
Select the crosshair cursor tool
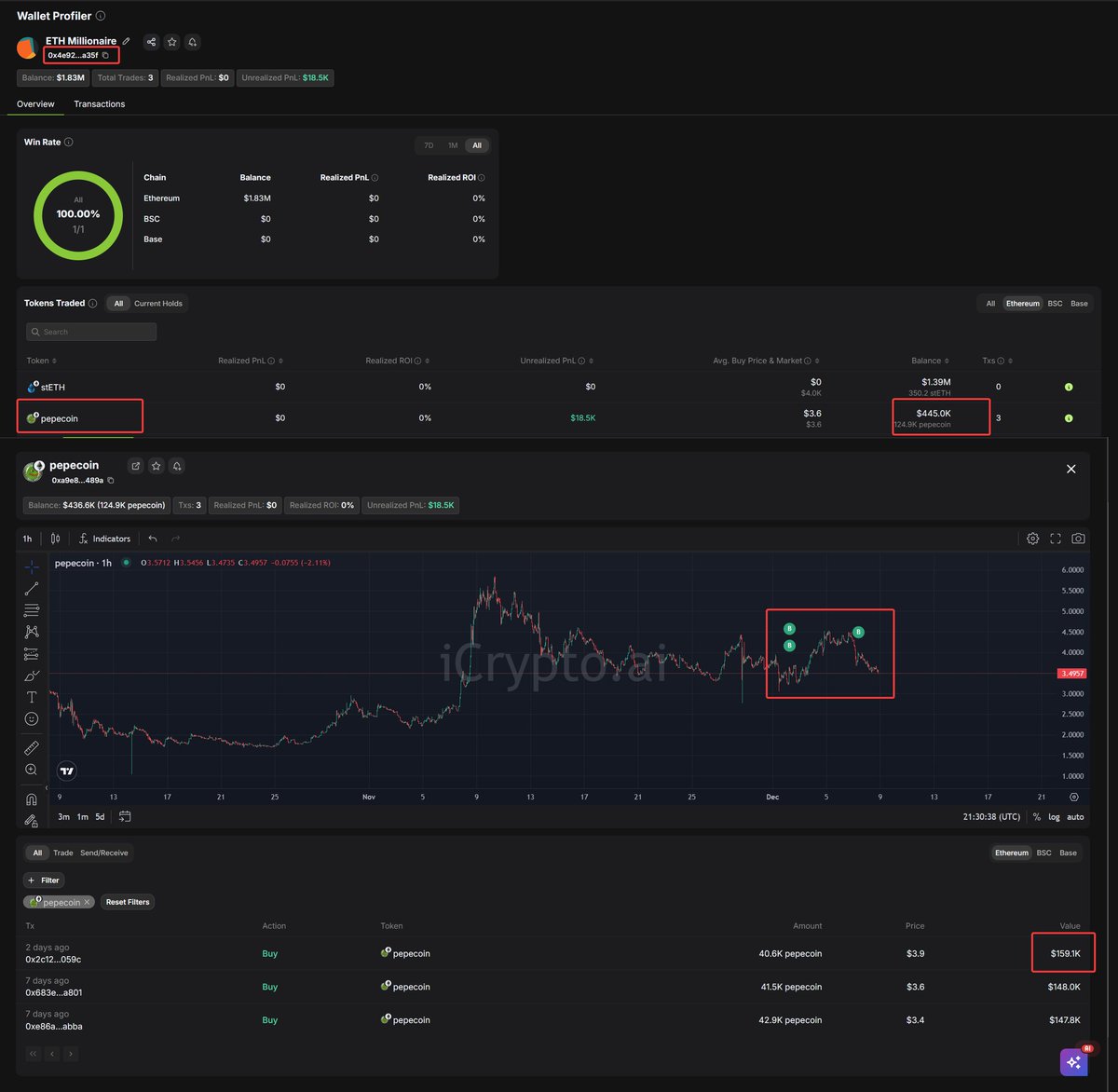click(x=32, y=566)
